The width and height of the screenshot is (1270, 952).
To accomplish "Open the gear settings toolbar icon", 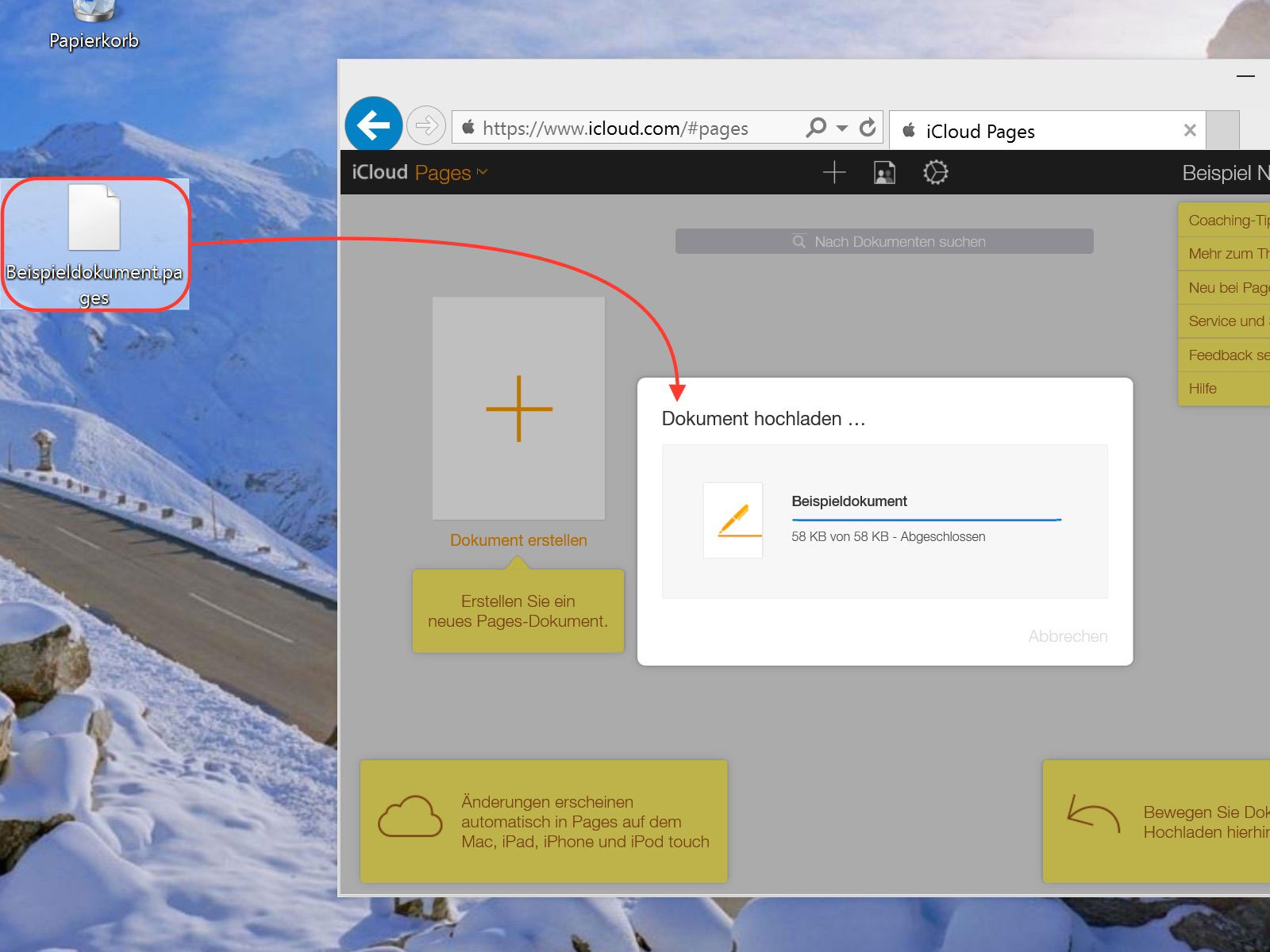I will pyautogui.click(x=935, y=172).
